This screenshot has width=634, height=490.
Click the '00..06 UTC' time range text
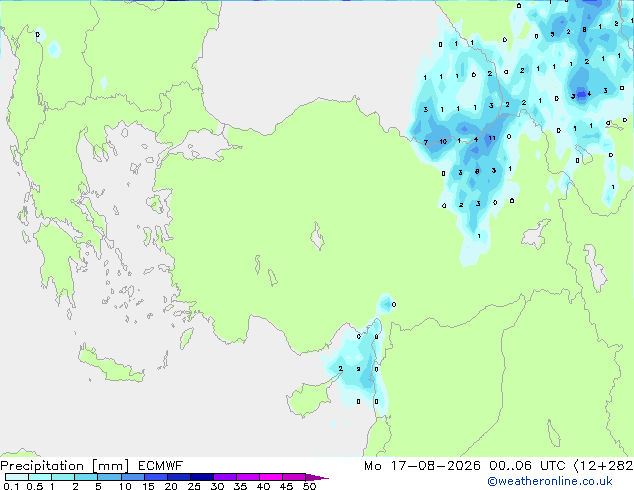click(x=527, y=466)
